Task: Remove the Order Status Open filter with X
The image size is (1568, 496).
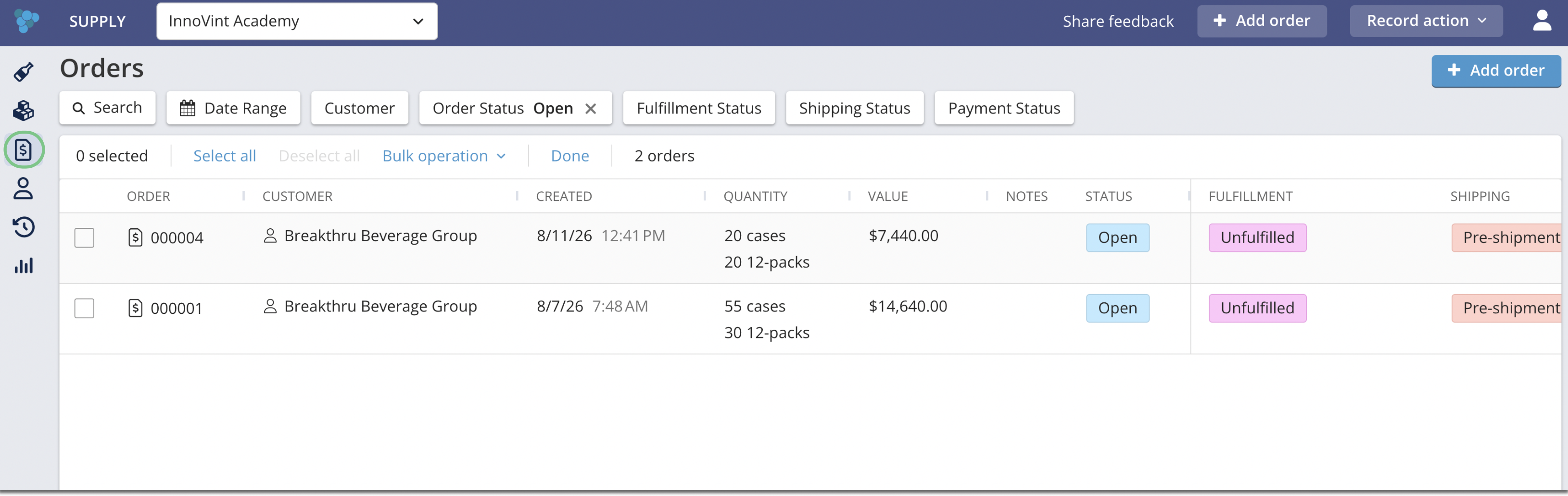Action: (x=591, y=108)
